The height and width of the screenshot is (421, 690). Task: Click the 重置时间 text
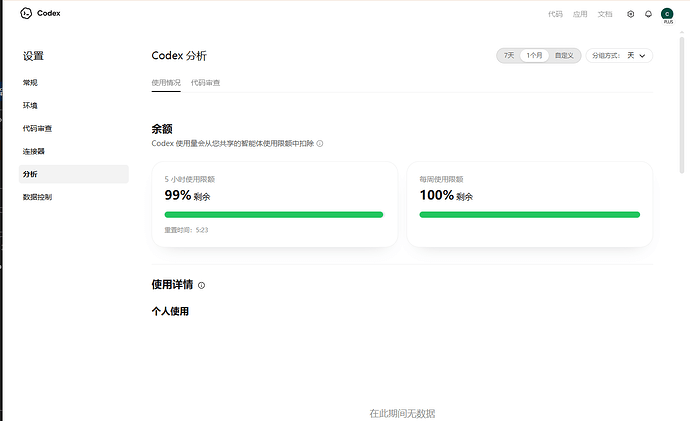click(x=186, y=230)
